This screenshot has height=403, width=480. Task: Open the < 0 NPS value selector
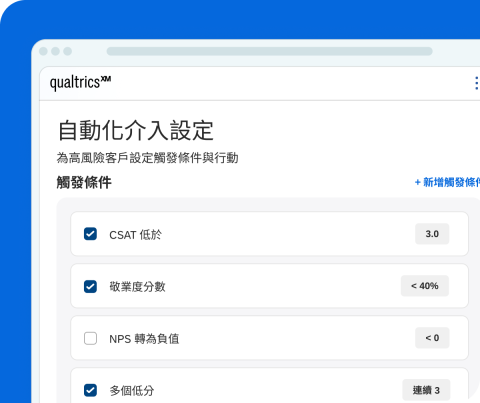pos(432,338)
